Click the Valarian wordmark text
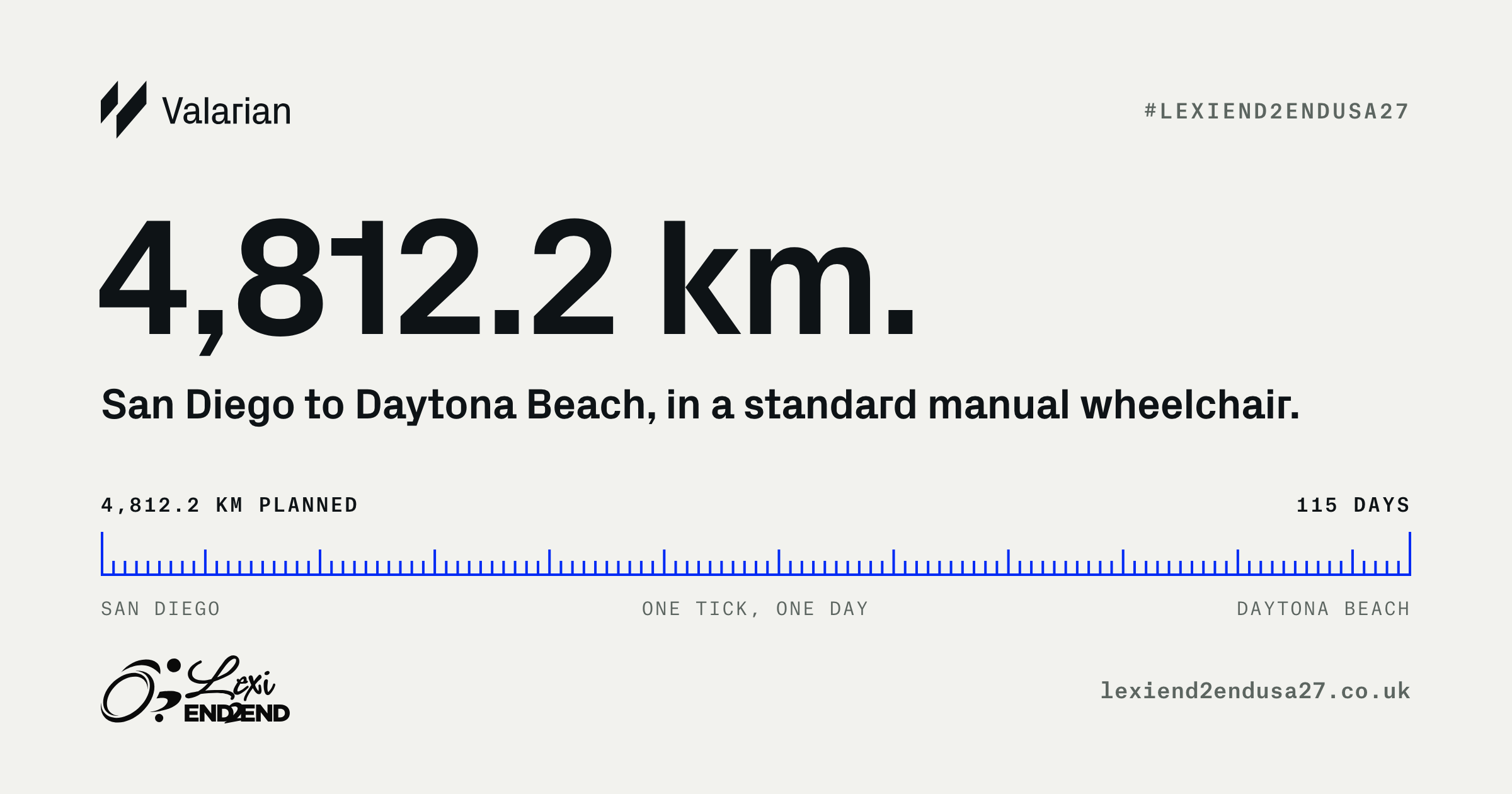The width and height of the screenshot is (1512, 794). point(226,112)
